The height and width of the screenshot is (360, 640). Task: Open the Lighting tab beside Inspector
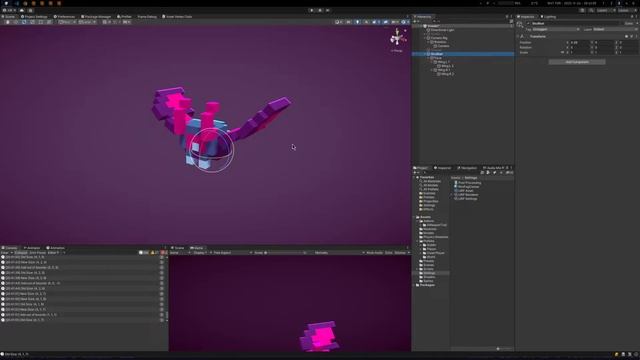(x=548, y=17)
